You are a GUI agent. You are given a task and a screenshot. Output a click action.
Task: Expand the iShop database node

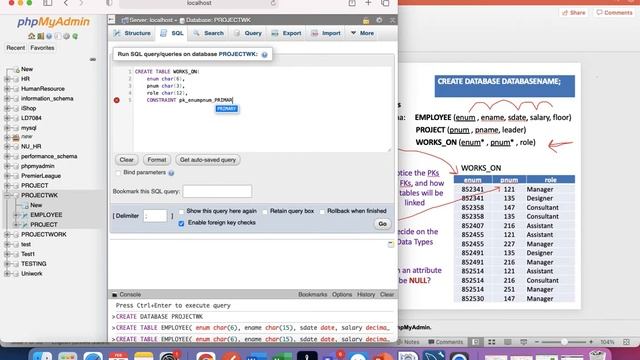point(7,108)
